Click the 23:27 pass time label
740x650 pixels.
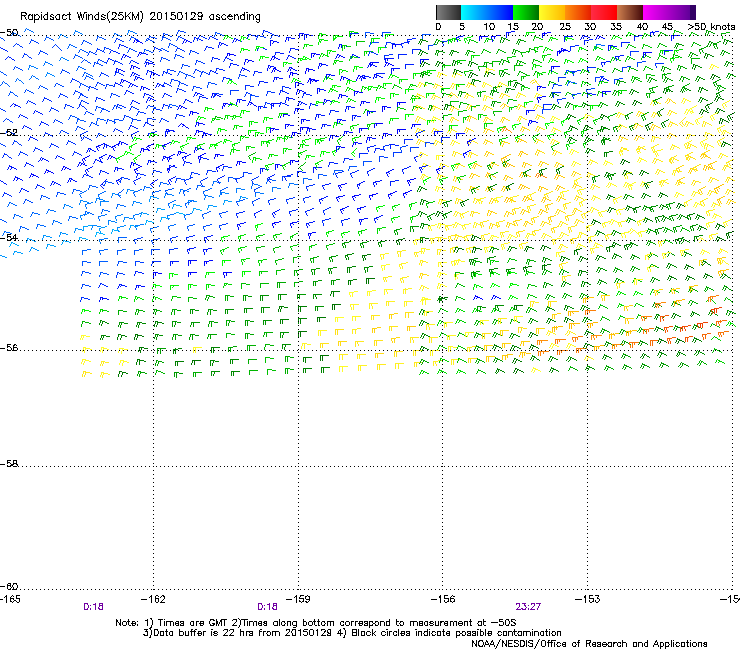coord(528,607)
